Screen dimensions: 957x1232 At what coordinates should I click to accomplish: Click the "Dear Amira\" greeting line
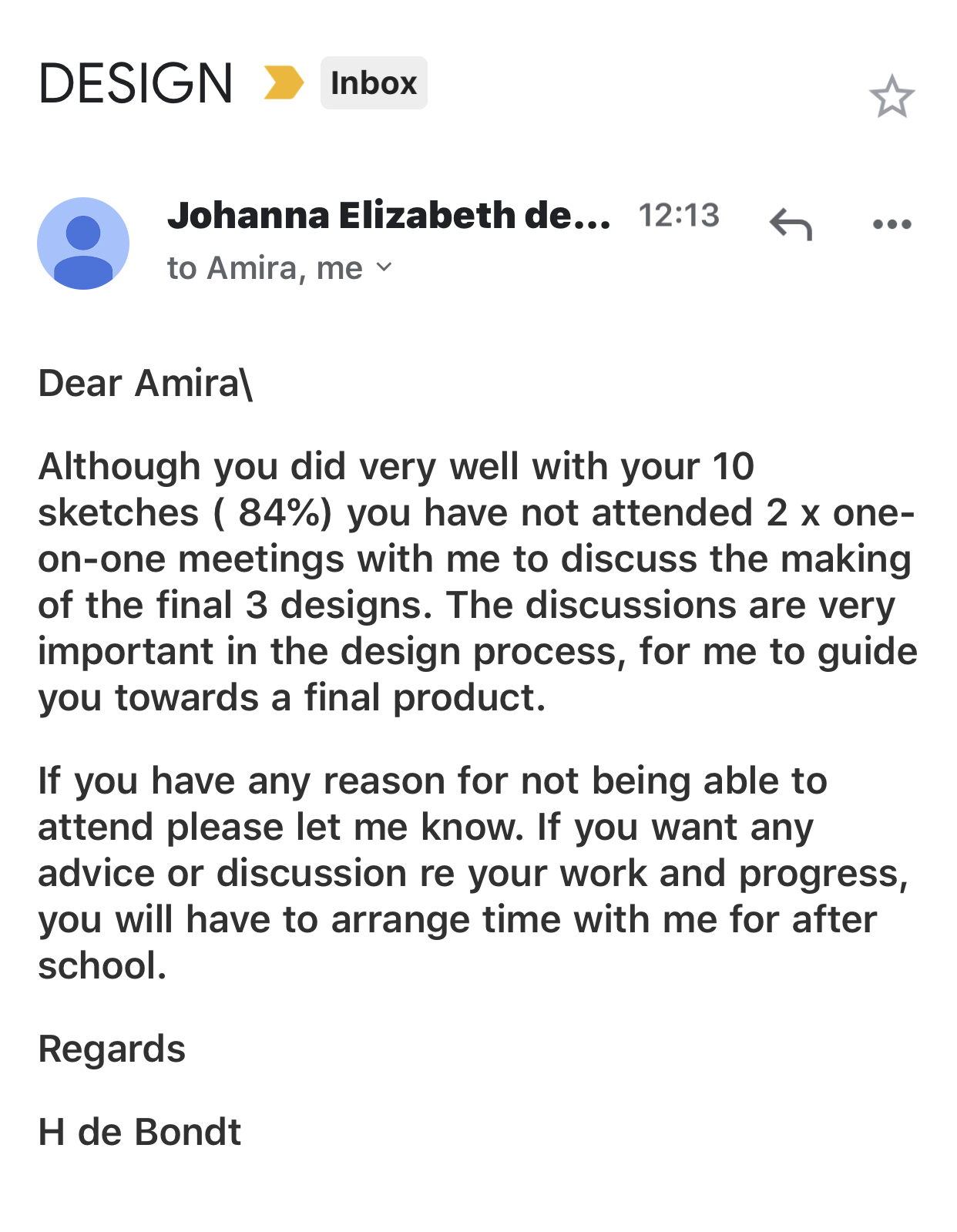pyautogui.click(x=146, y=384)
